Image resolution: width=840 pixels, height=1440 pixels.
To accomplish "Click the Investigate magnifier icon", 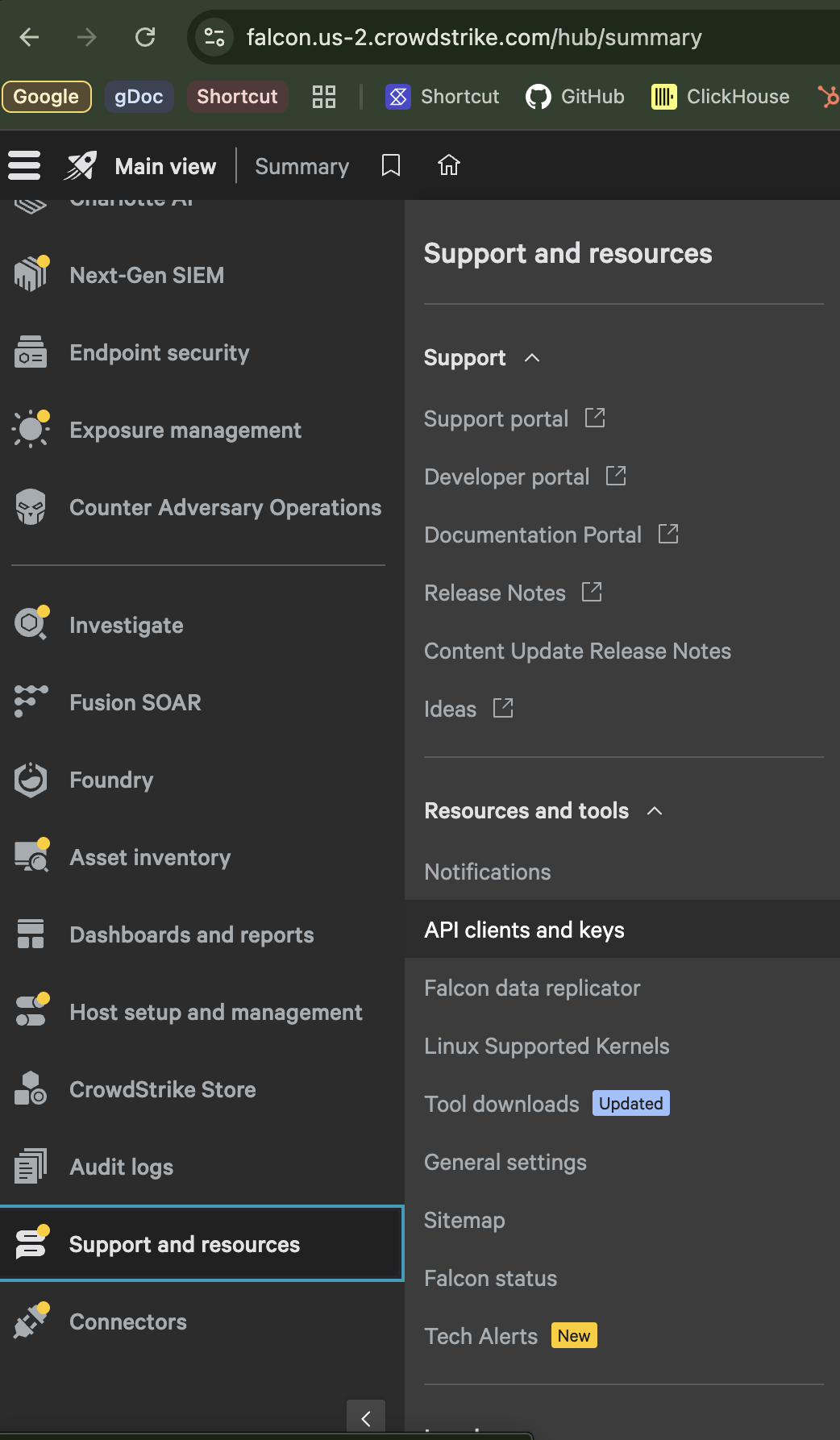I will [31, 622].
